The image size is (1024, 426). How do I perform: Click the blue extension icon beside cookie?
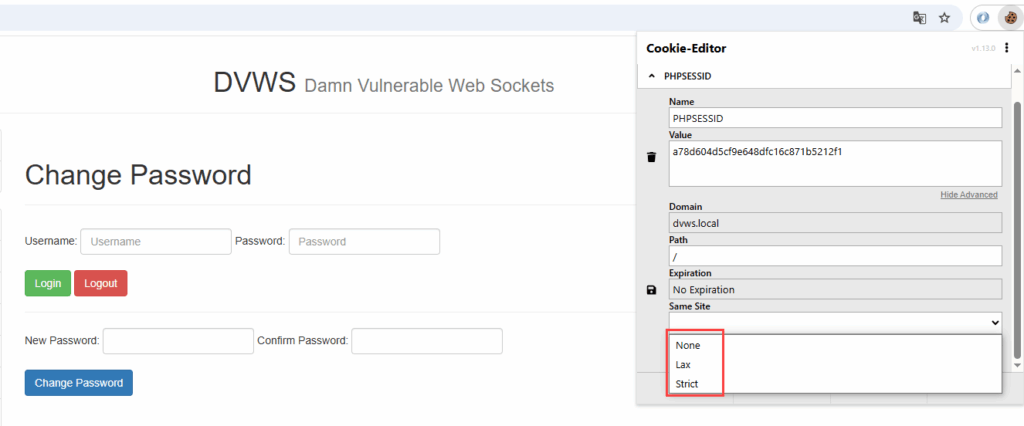pos(983,18)
